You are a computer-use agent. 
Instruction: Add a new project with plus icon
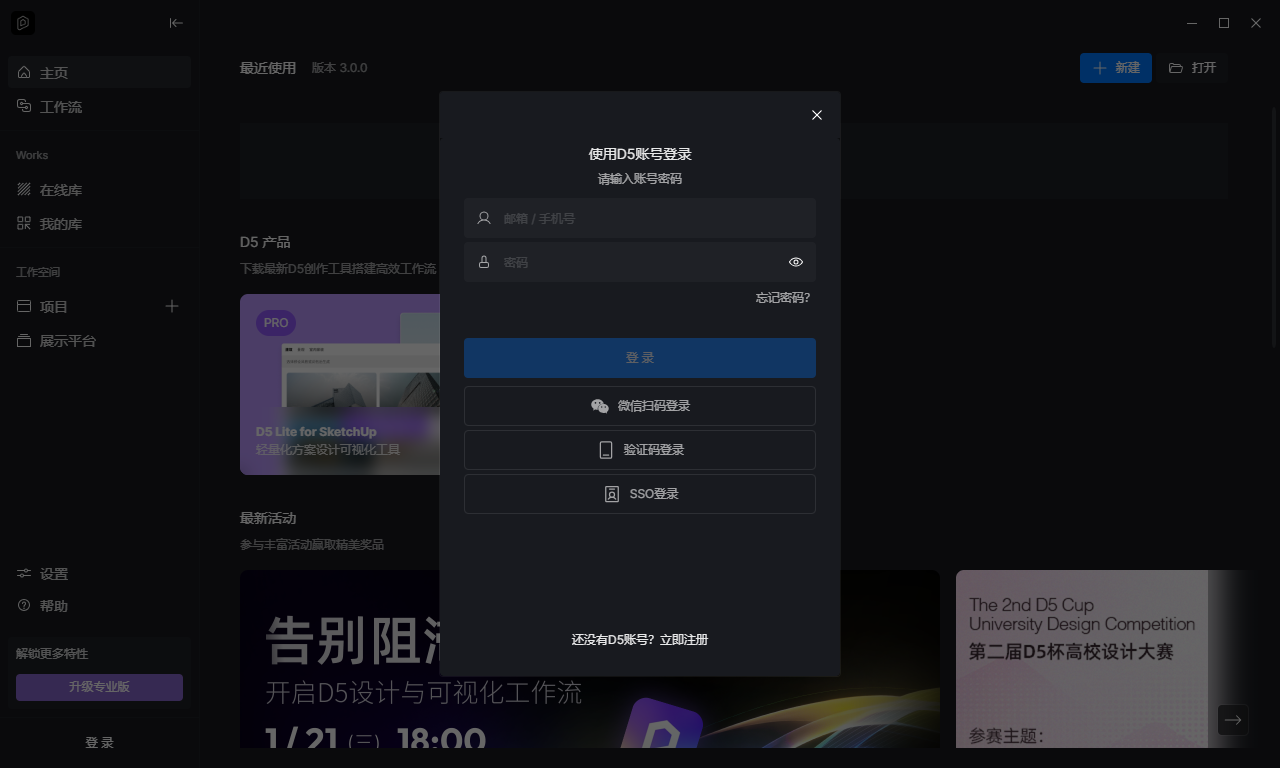tap(172, 307)
